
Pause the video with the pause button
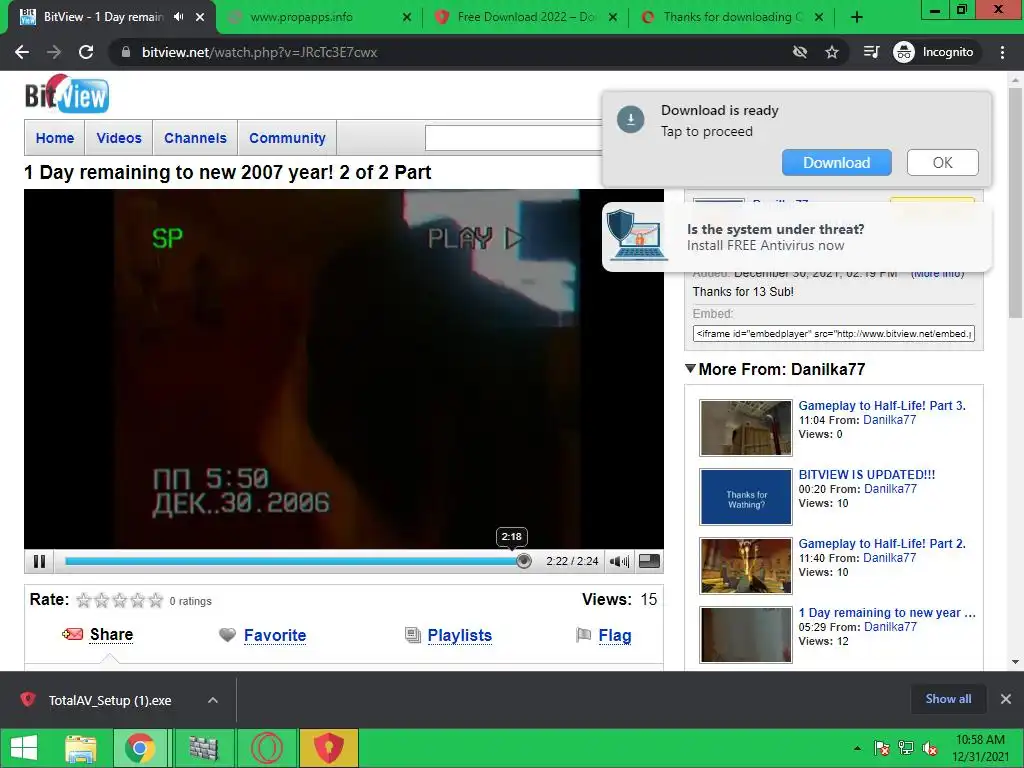[x=39, y=561]
